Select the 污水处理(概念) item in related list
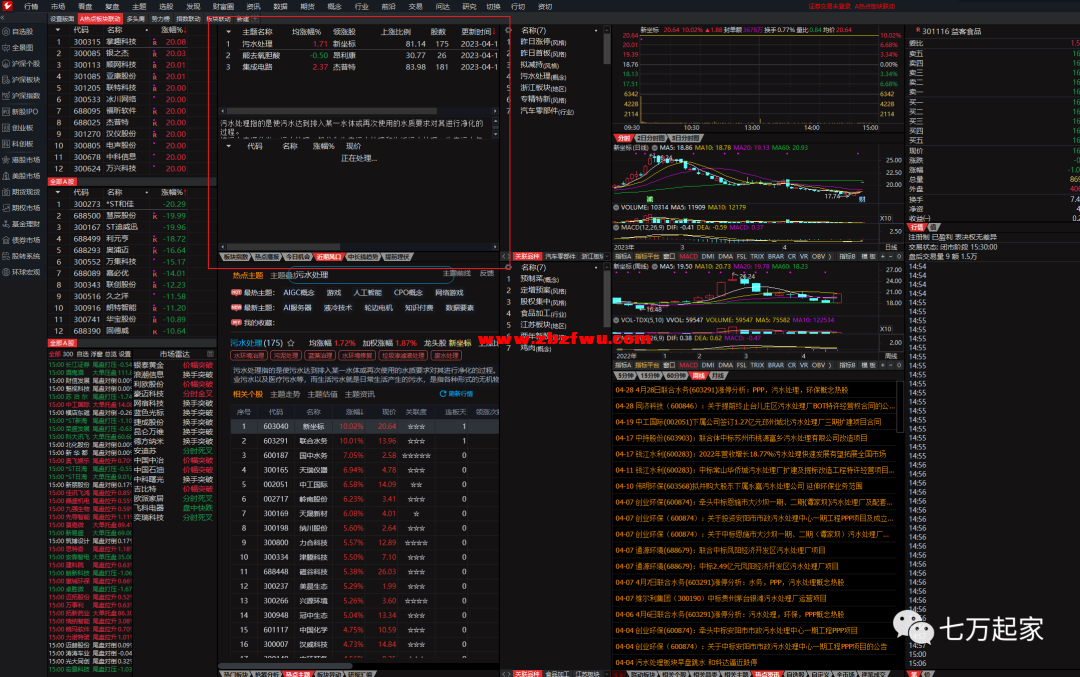 pos(544,76)
